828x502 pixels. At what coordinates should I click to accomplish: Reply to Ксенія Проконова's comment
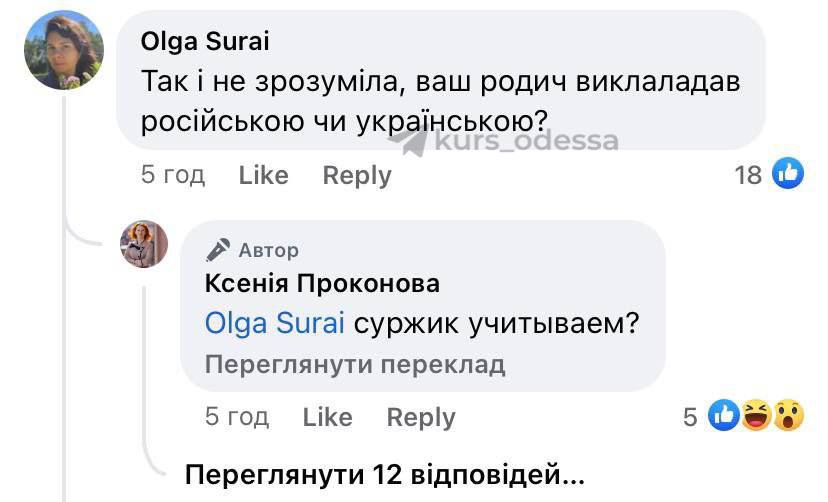coord(420,417)
